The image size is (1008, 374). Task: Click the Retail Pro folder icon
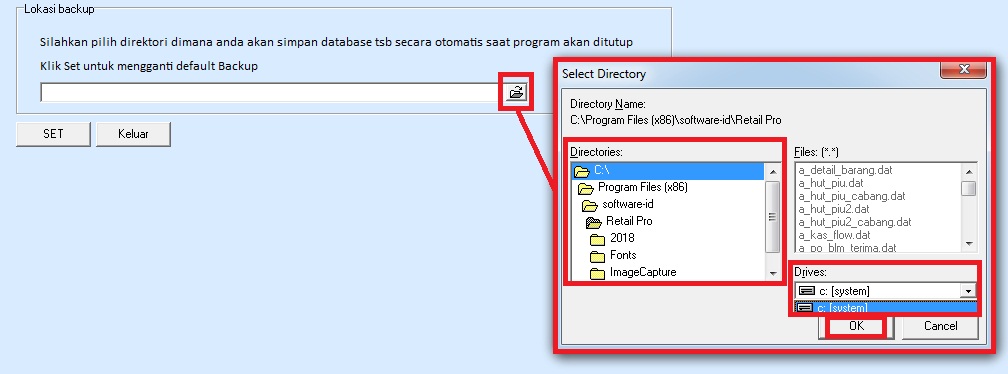point(593,222)
